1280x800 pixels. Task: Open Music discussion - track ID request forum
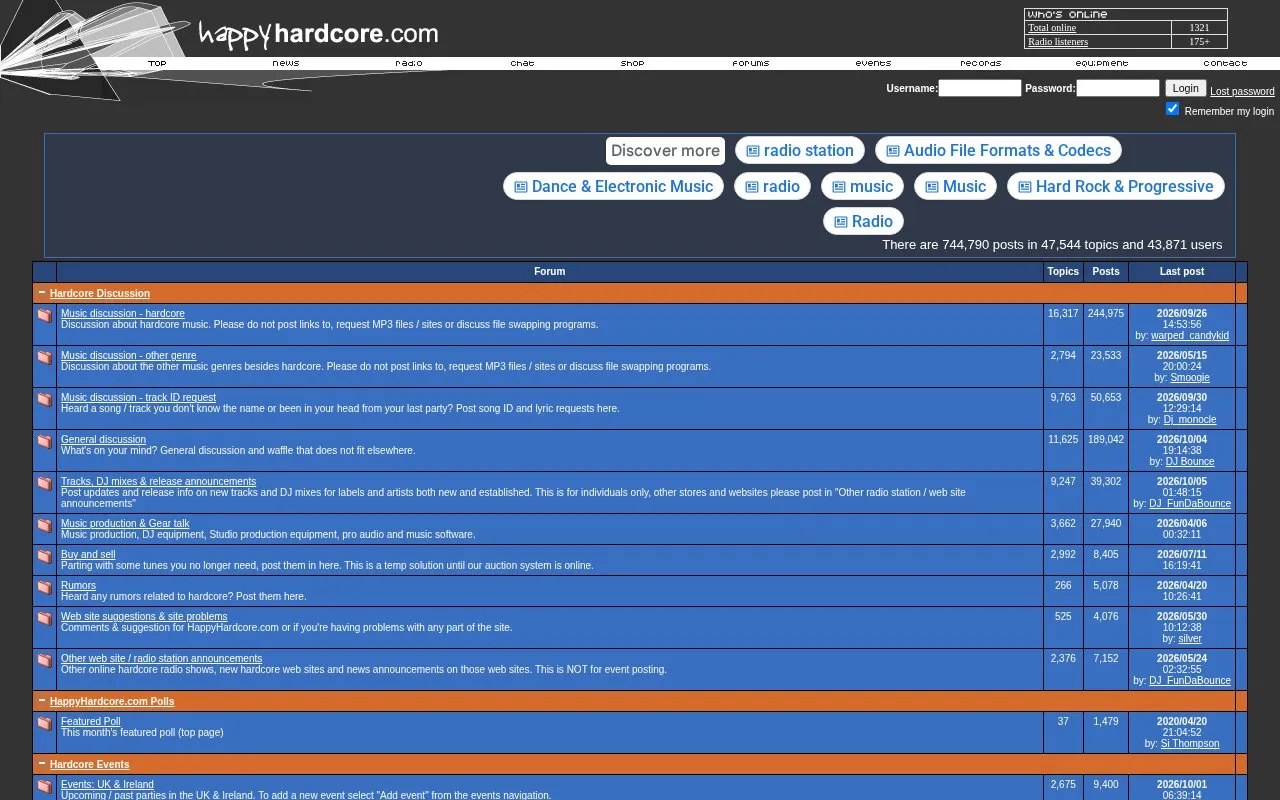(x=138, y=397)
